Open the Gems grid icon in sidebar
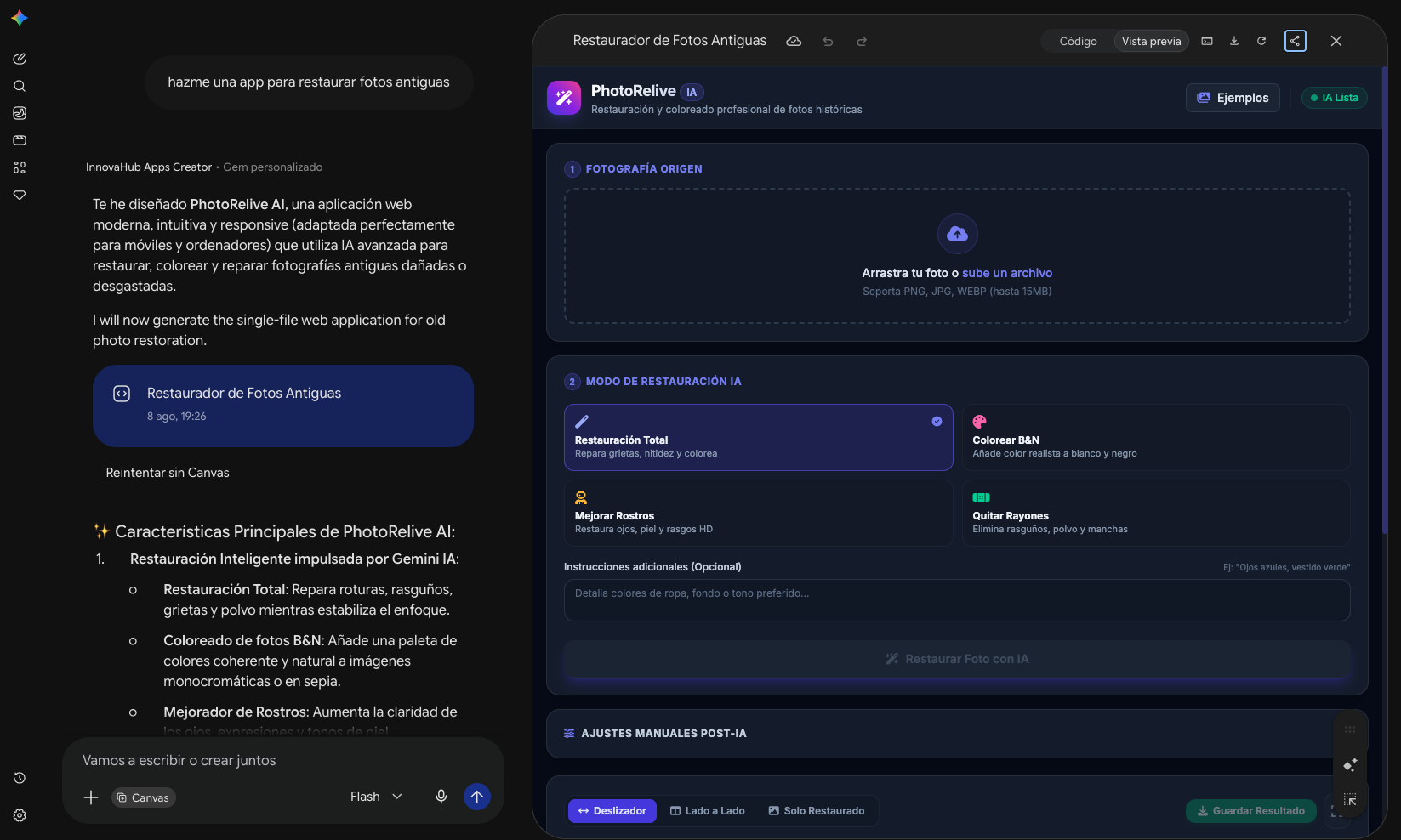The height and width of the screenshot is (840, 1401). click(x=20, y=167)
